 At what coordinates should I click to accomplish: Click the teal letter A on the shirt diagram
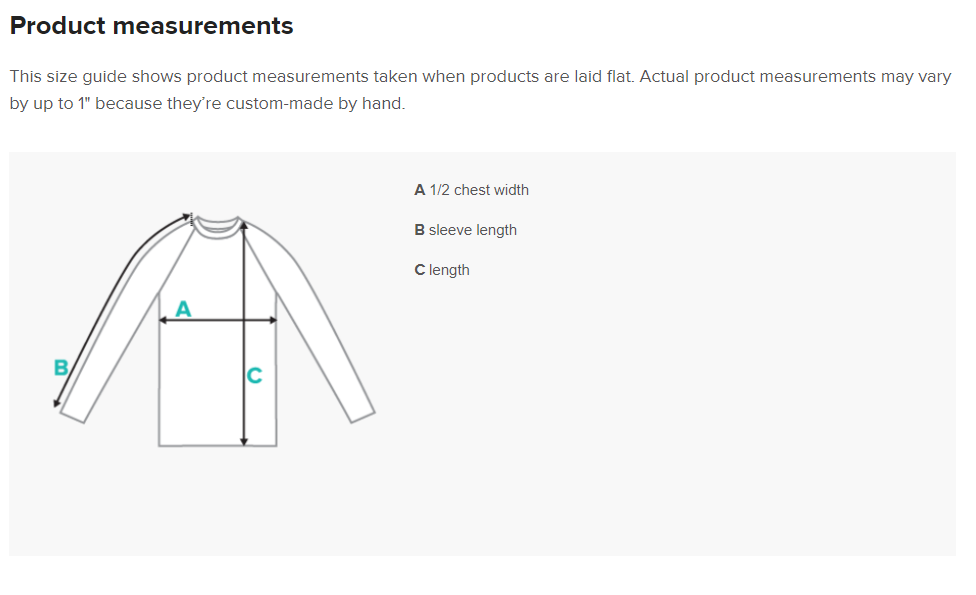point(183,309)
